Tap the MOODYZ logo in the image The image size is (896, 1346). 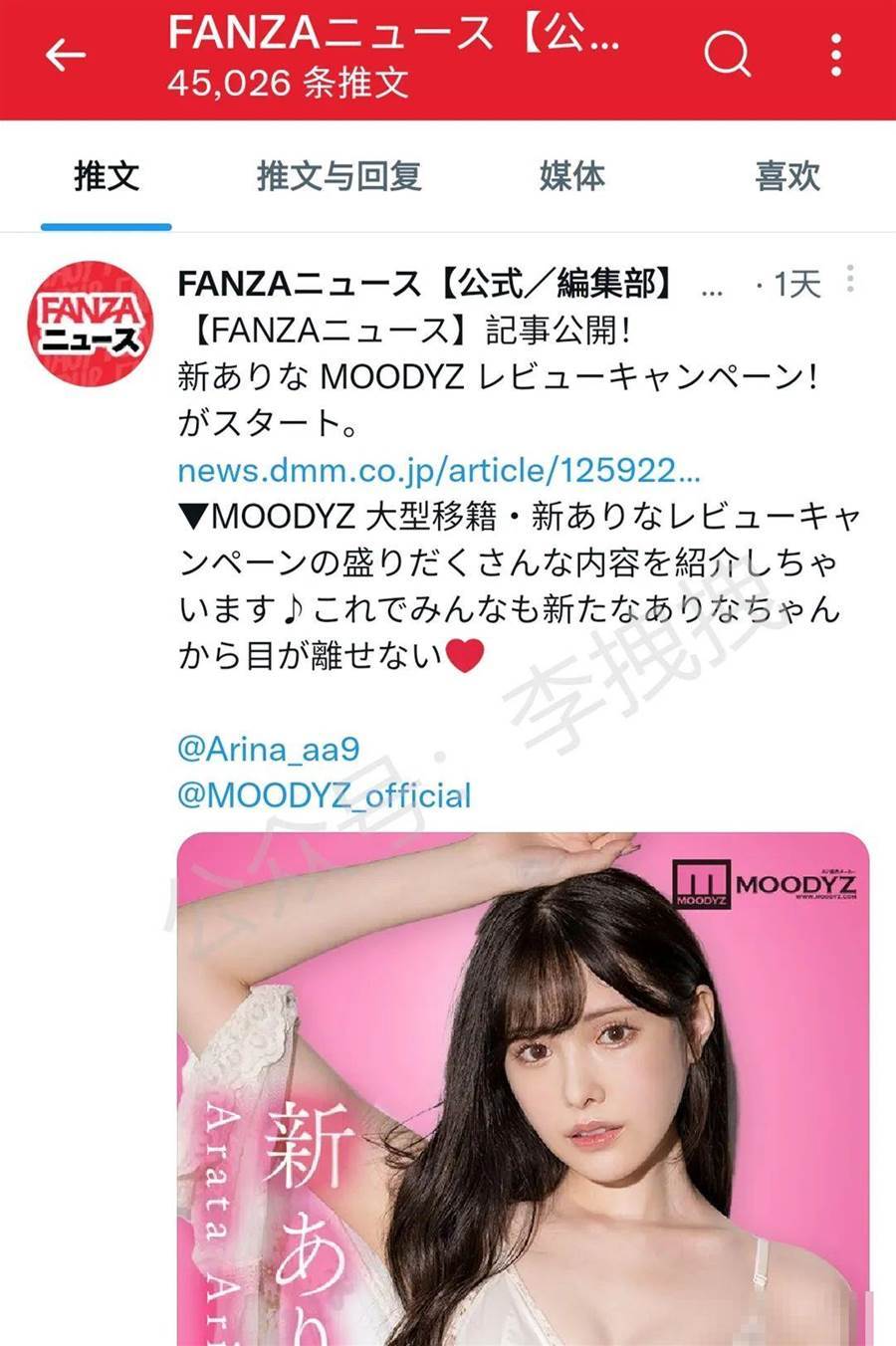click(x=765, y=882)
